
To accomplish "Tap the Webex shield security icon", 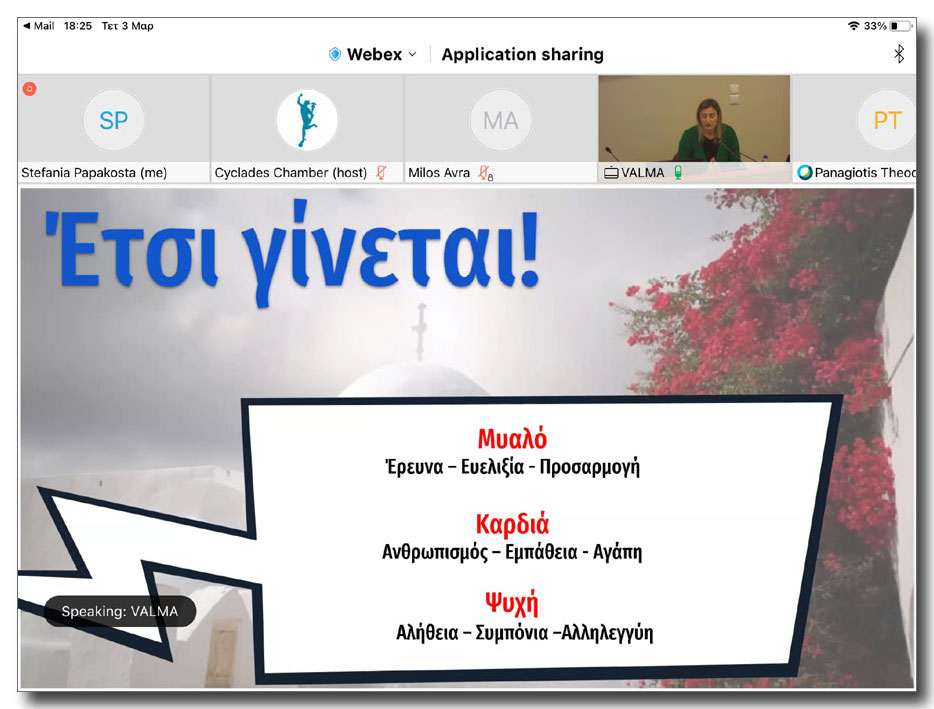I will pyautogui.click(x=335, y=55).
